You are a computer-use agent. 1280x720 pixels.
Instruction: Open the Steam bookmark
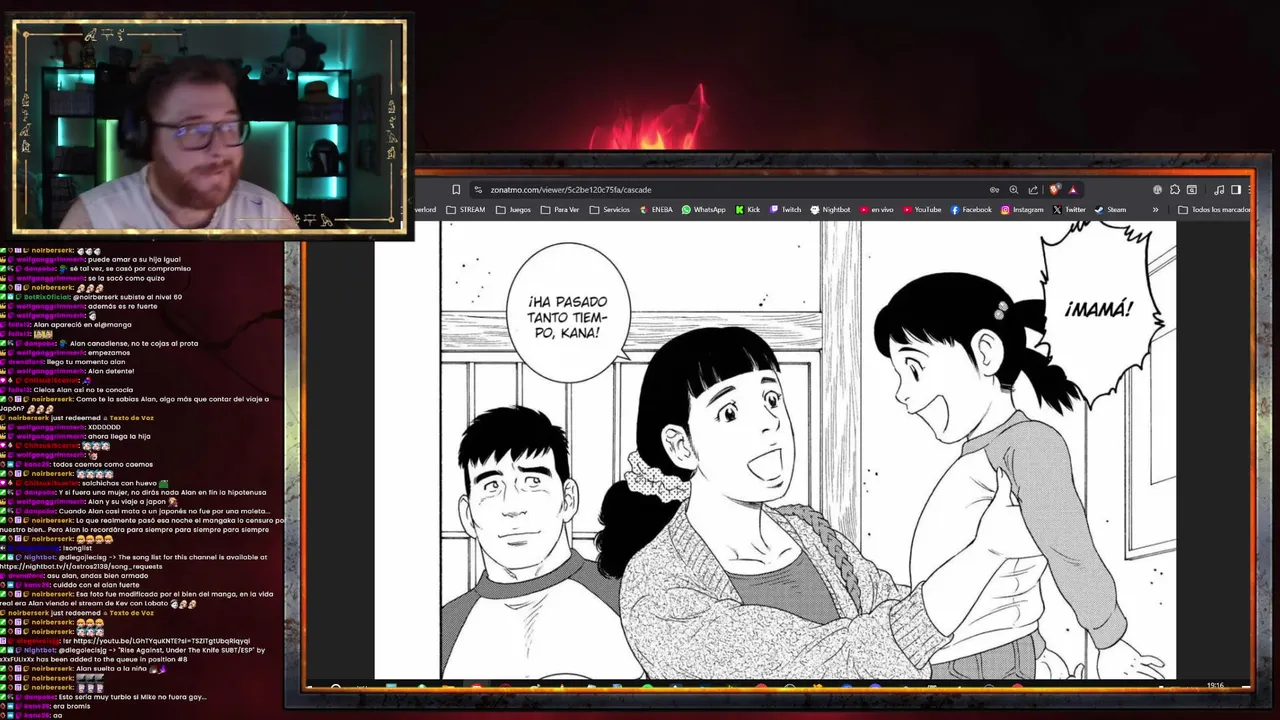(1110, 210)
